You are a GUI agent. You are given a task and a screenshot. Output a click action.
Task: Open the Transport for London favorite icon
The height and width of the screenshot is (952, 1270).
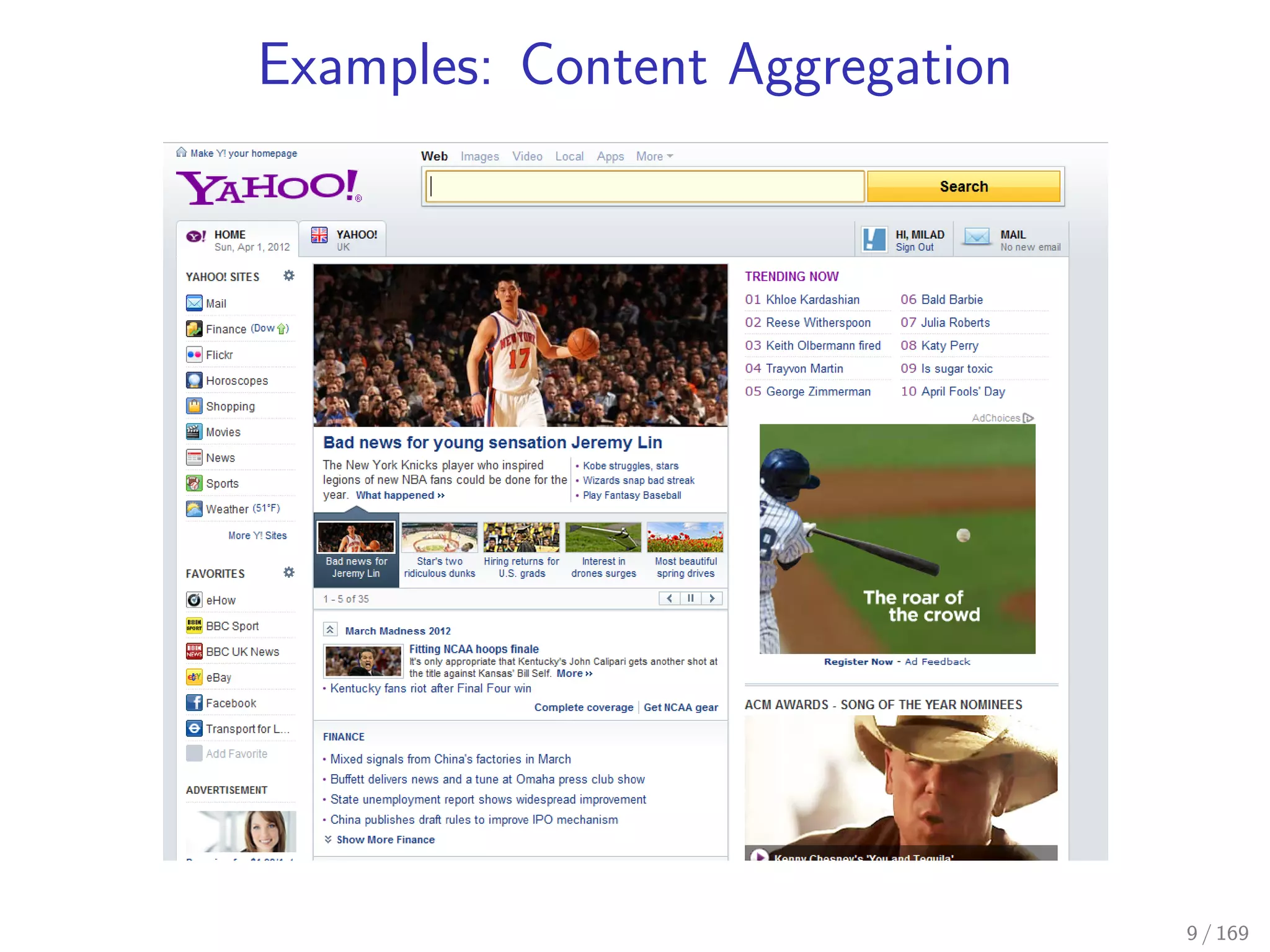(194, 728)
